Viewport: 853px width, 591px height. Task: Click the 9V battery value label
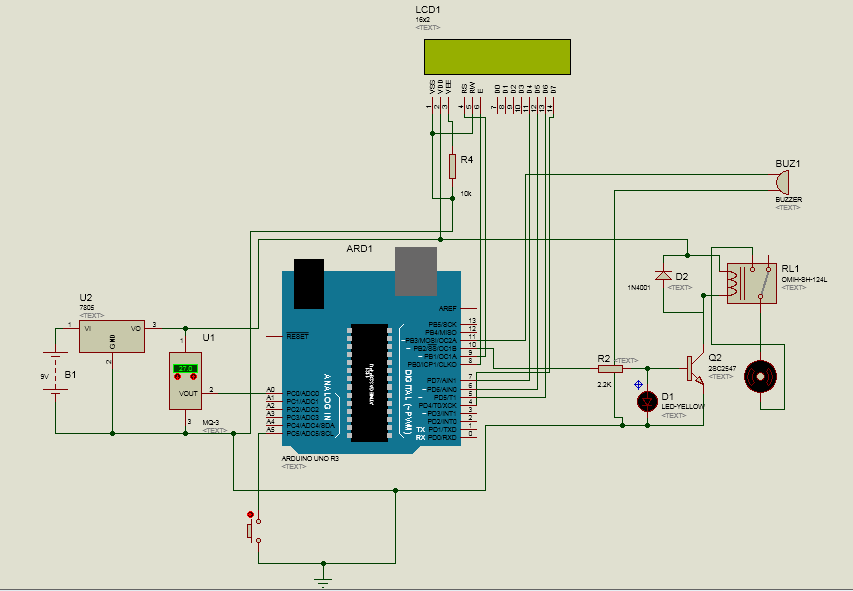coord(45,377)
